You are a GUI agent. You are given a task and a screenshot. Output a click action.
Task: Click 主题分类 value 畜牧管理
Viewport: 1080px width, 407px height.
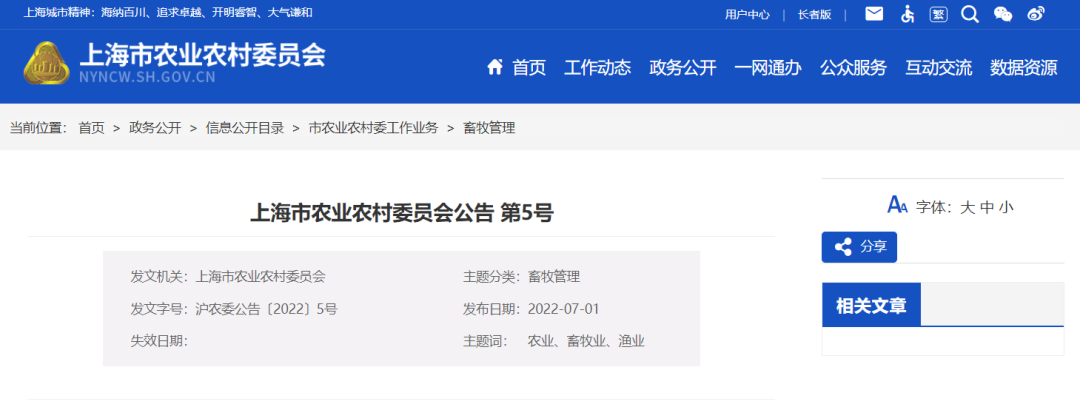click(x=554, y=277)
